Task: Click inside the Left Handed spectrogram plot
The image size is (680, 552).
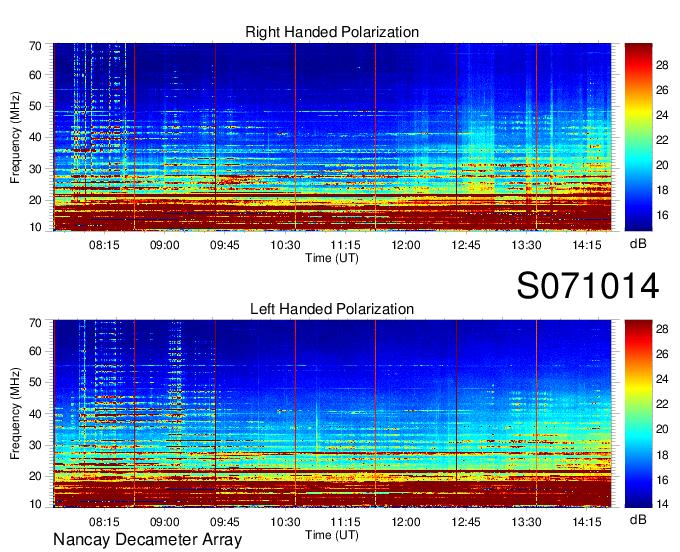Action: [x=332, y=414]
